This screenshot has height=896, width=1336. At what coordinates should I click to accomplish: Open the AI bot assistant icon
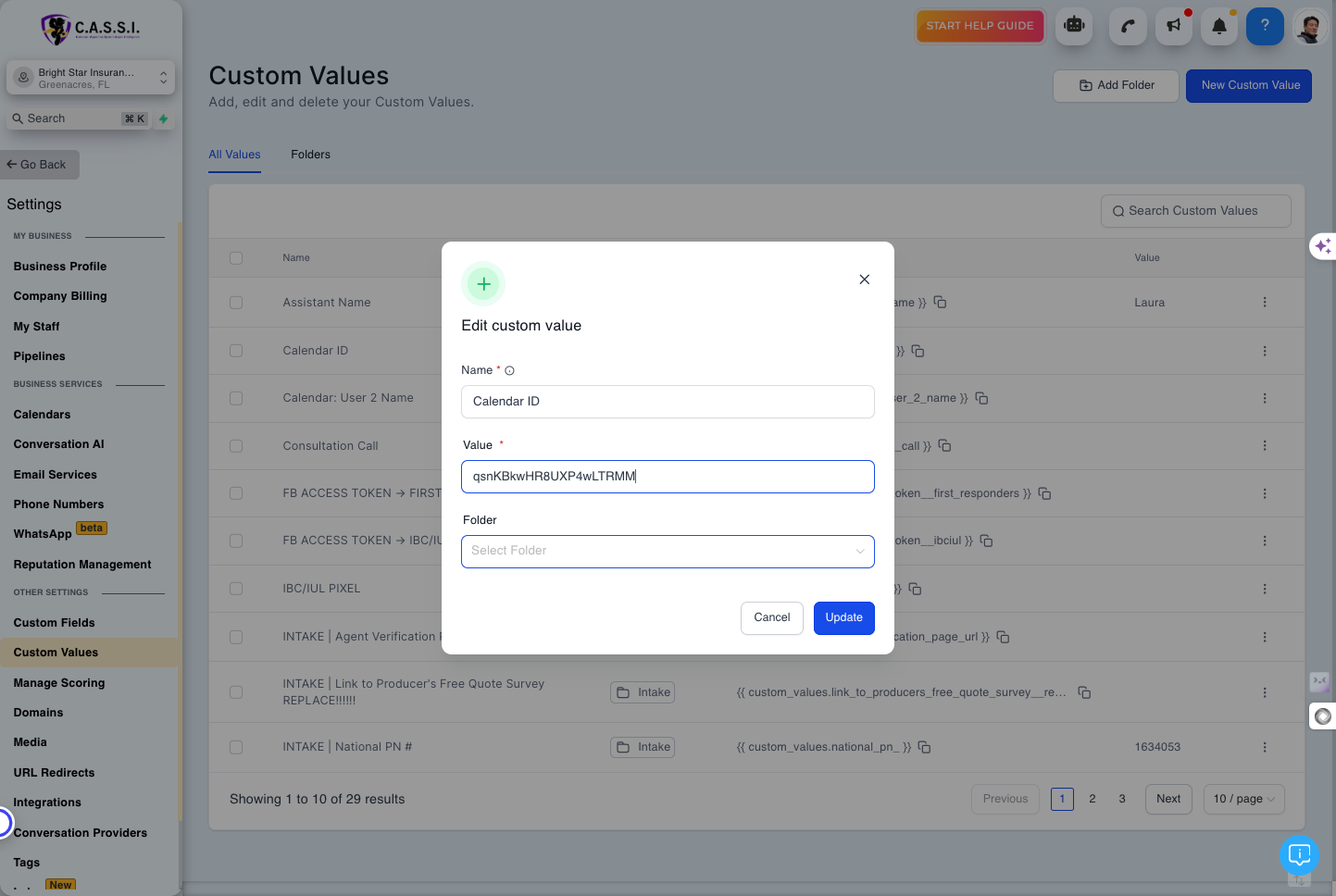point(1075,26)
